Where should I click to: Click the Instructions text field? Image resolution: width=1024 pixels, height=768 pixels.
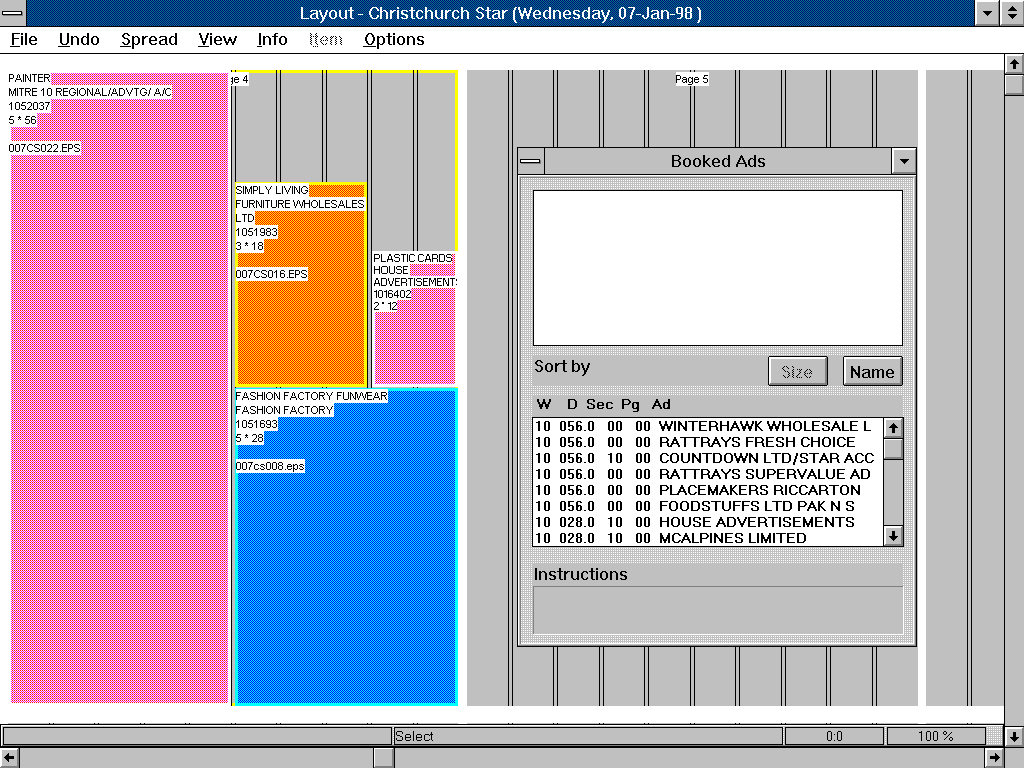(718, 610)
